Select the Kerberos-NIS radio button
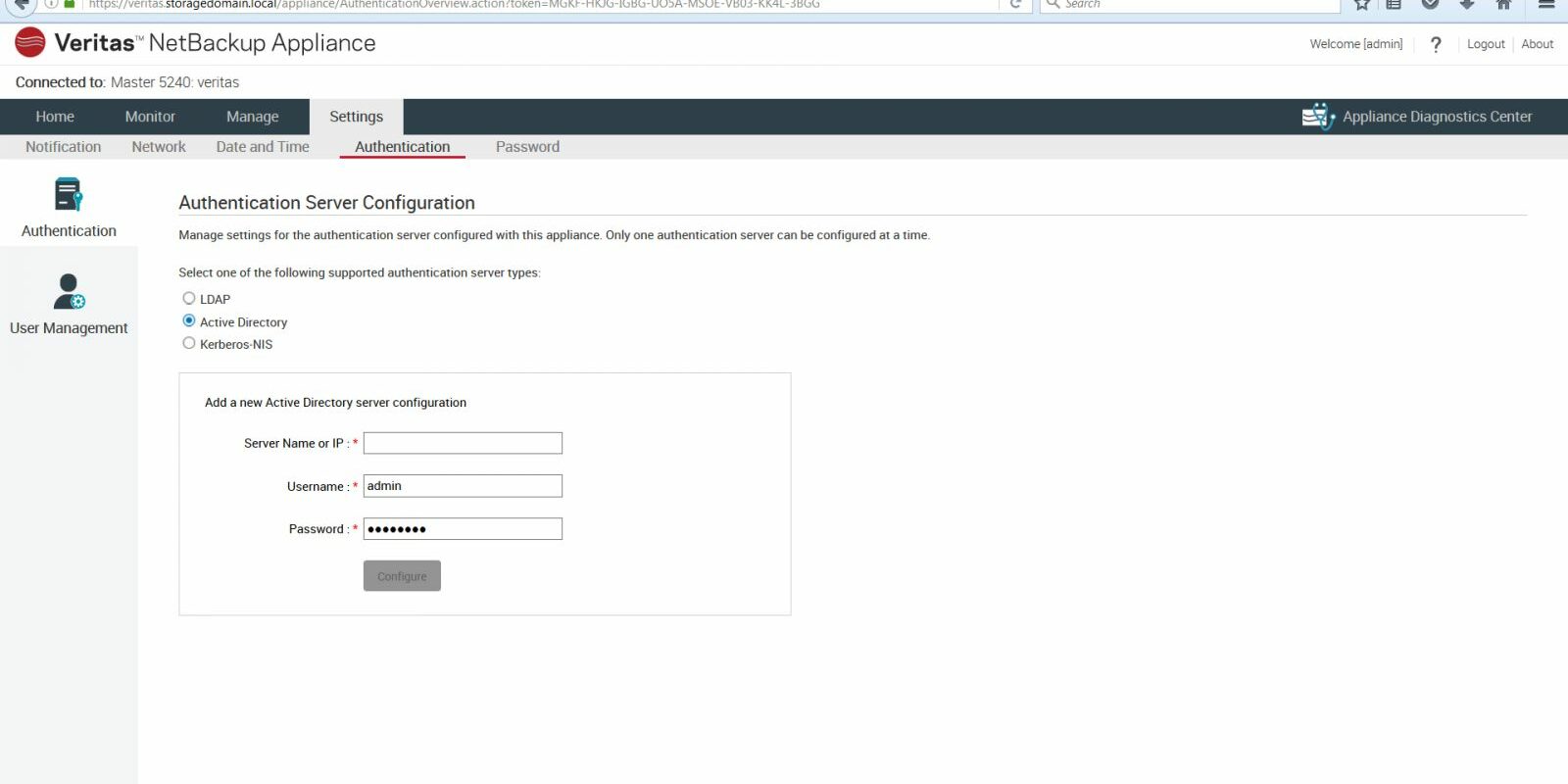 (x=189, y=343)
